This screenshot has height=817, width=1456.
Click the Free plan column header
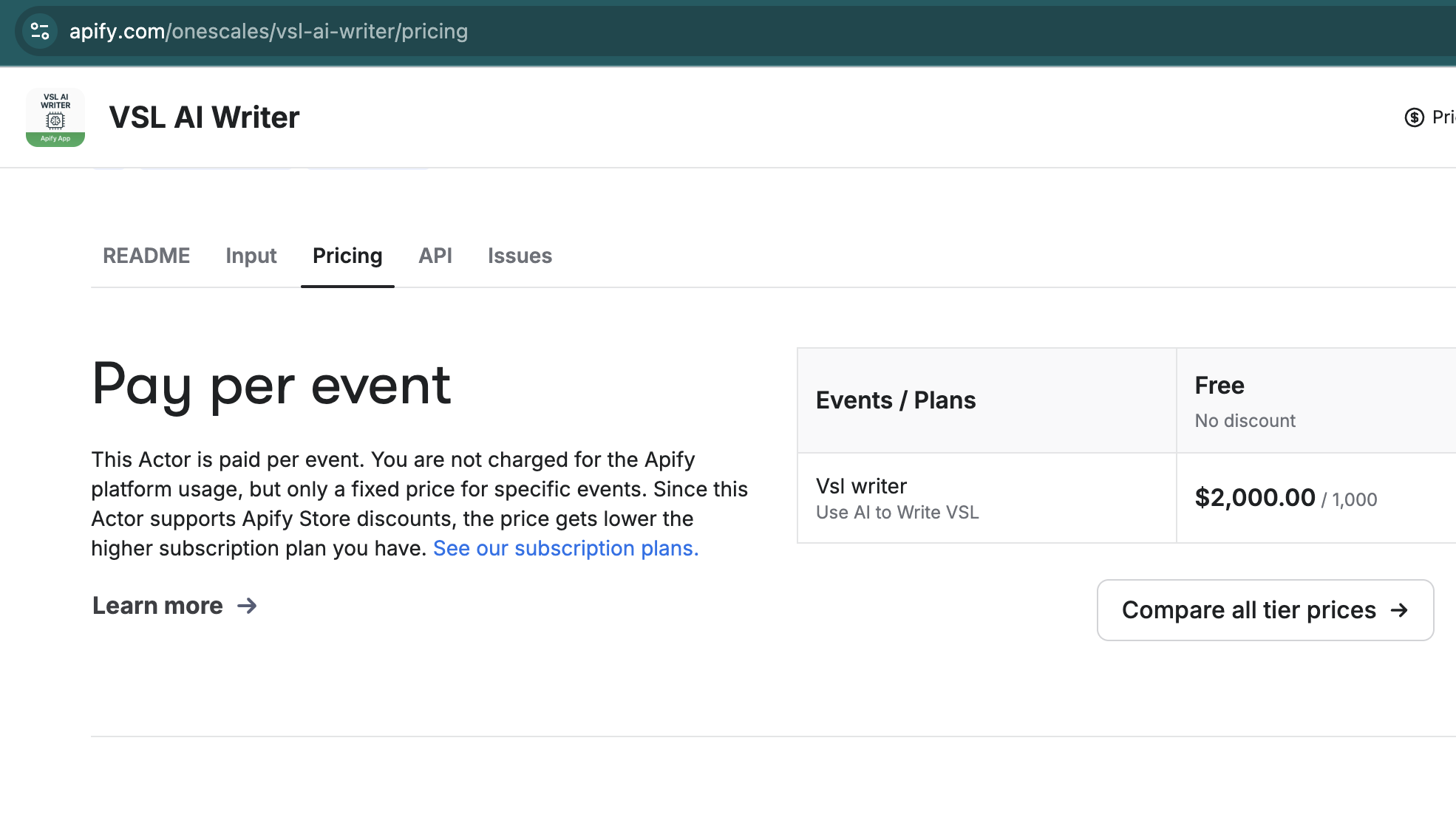point(1219,386)
